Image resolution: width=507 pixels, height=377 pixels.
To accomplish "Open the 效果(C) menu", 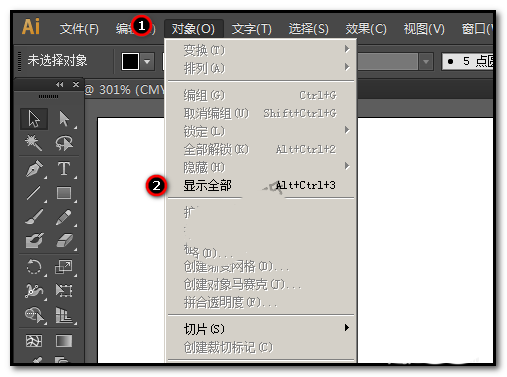I will (366, 29).
